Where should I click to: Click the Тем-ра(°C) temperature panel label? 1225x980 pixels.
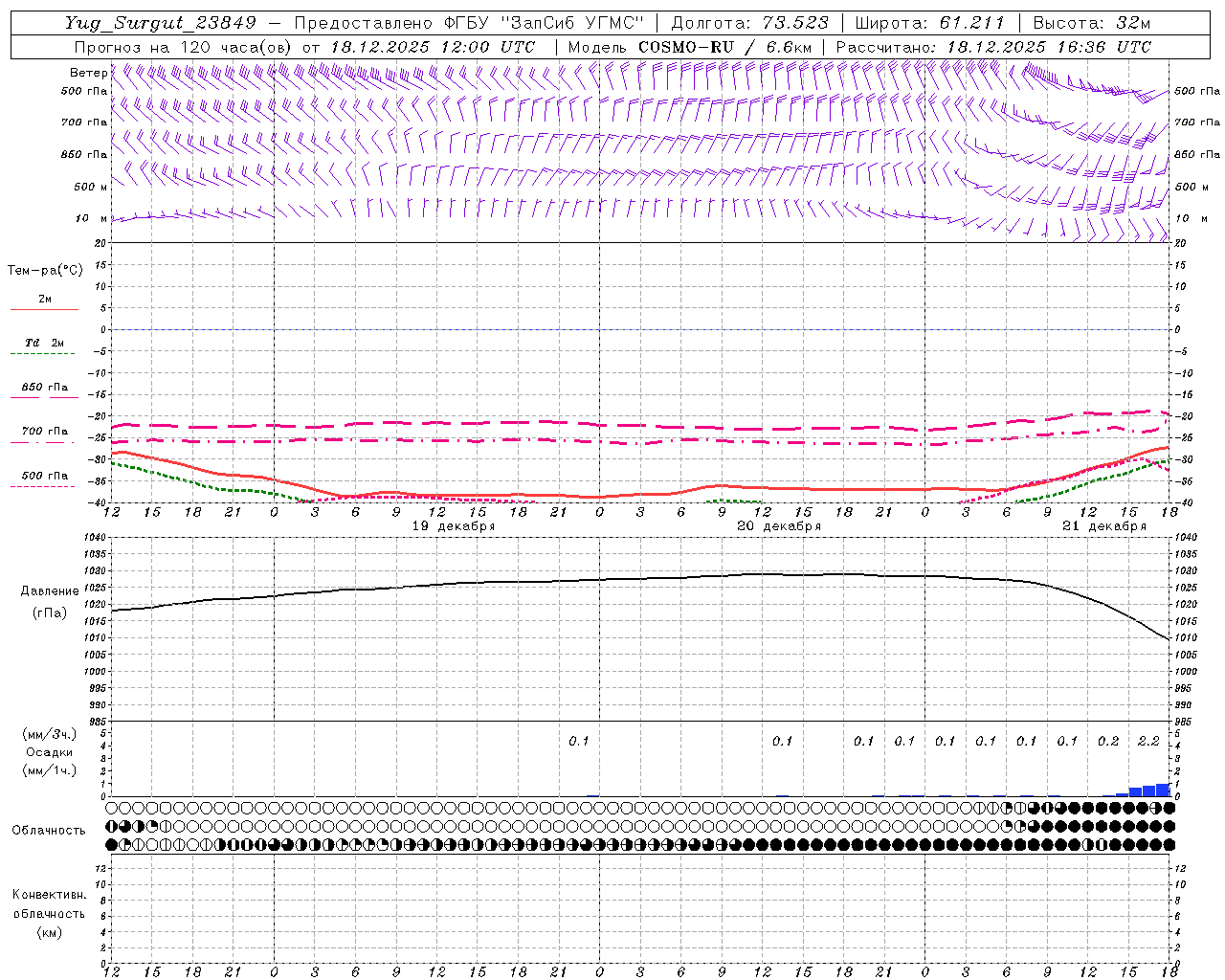click(x=45, y=271)
